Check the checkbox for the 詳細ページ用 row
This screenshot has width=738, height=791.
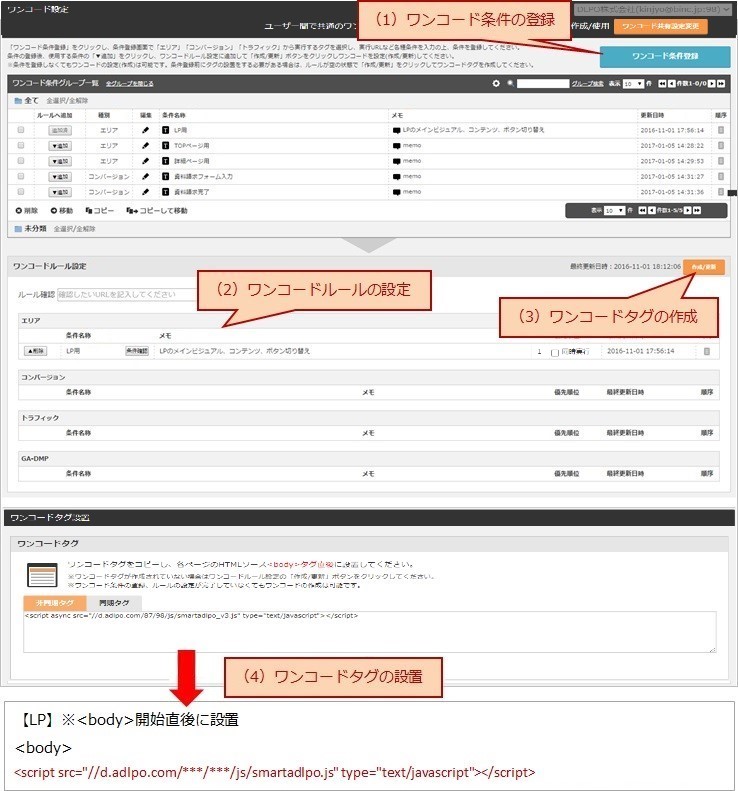click(x=21, y=161)
